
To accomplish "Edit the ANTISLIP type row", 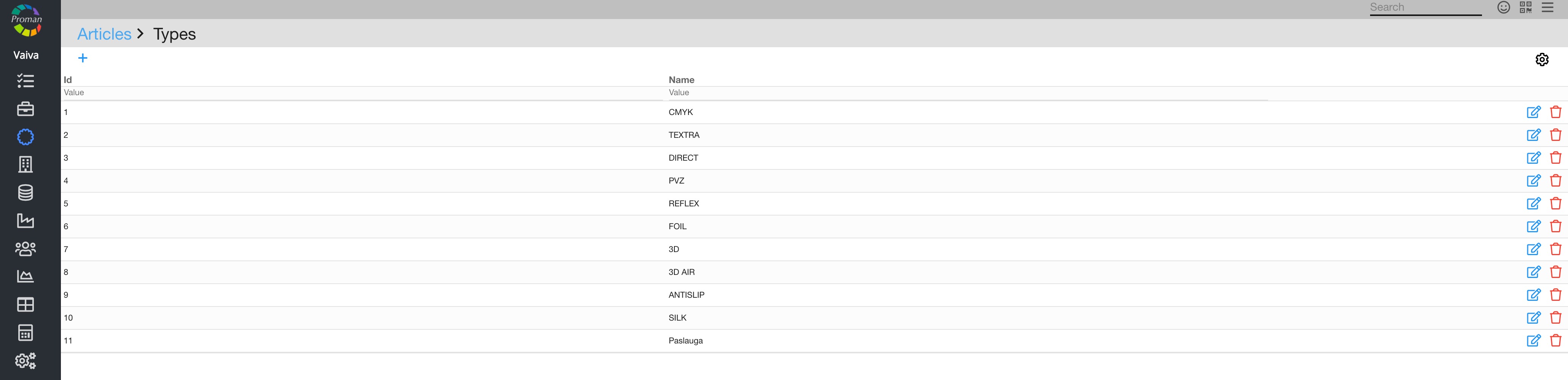I will [x=1533, y=295].
